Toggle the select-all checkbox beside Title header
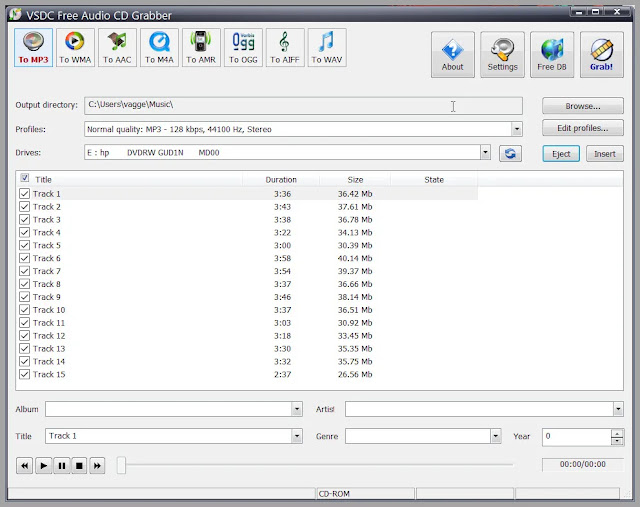Image resolution: width=640 pixels, height=507 pixels. pos(24,178)
